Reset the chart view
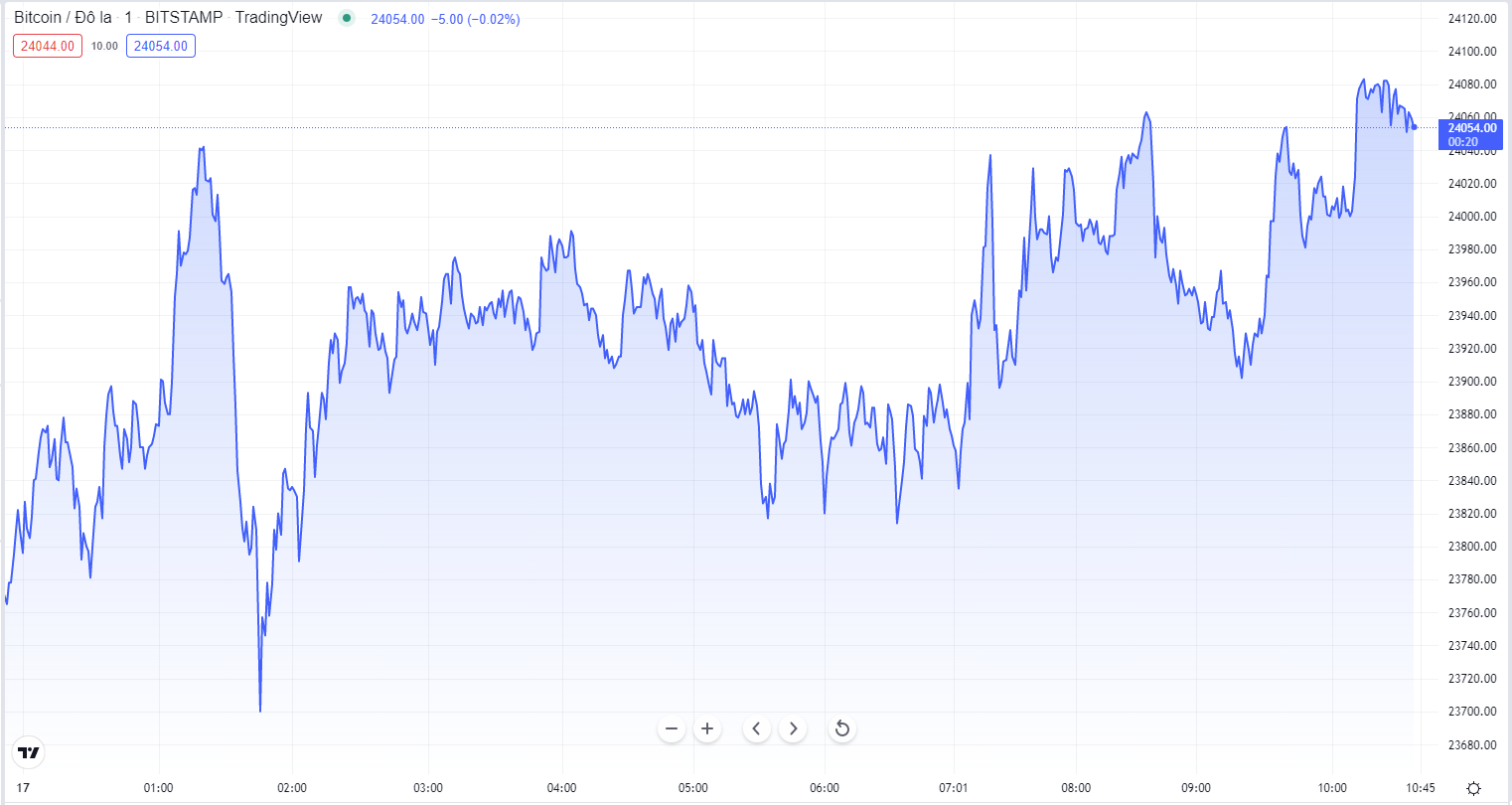Viewport: 1512px width, 805px height. (x=841, y=728)
